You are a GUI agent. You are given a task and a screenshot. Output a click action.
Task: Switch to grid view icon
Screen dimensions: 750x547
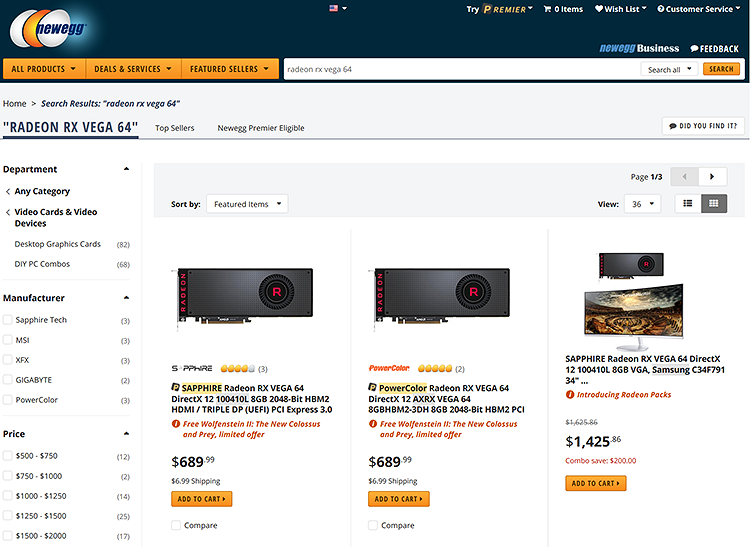click(714, 204)
